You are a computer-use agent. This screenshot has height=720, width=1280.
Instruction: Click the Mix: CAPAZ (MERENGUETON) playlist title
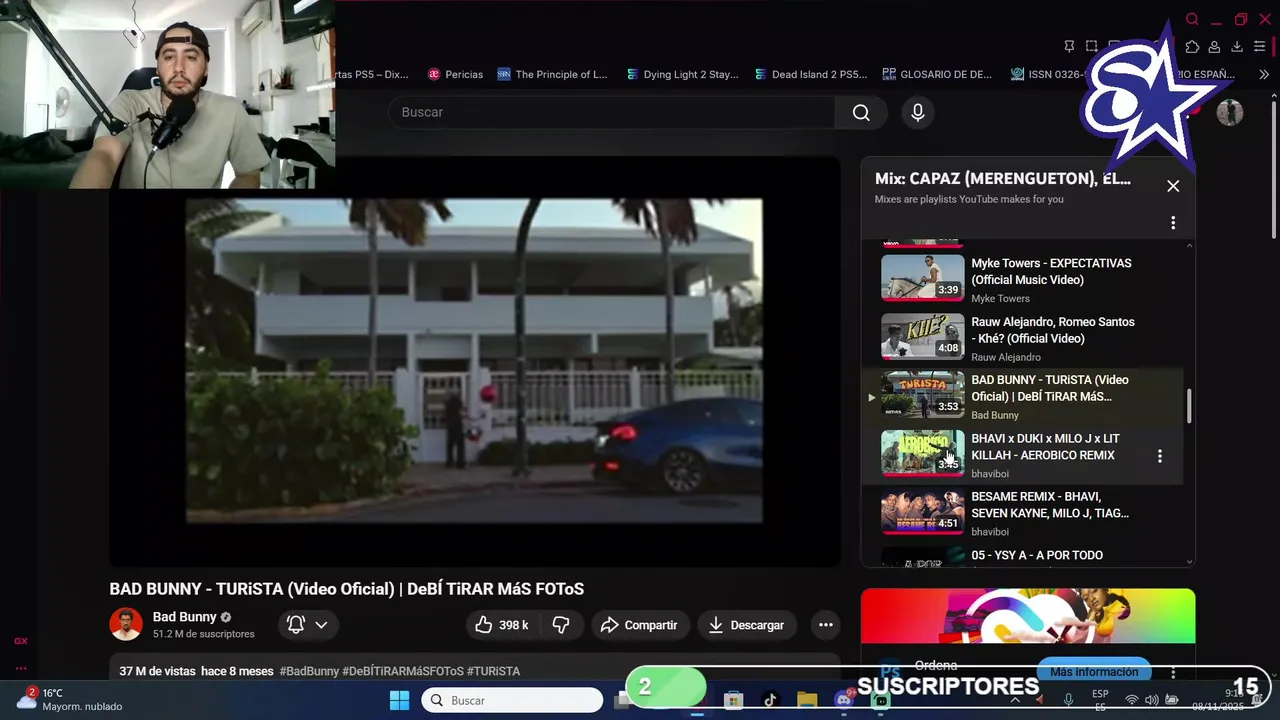[1003, 178]
